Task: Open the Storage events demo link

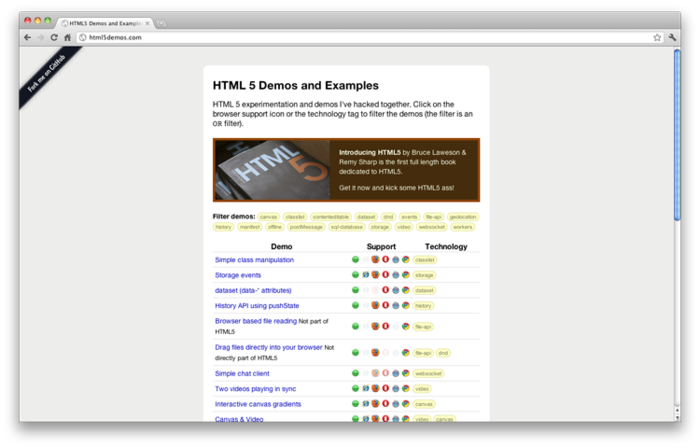Action: pyautogui.click(x=238, y=275)
